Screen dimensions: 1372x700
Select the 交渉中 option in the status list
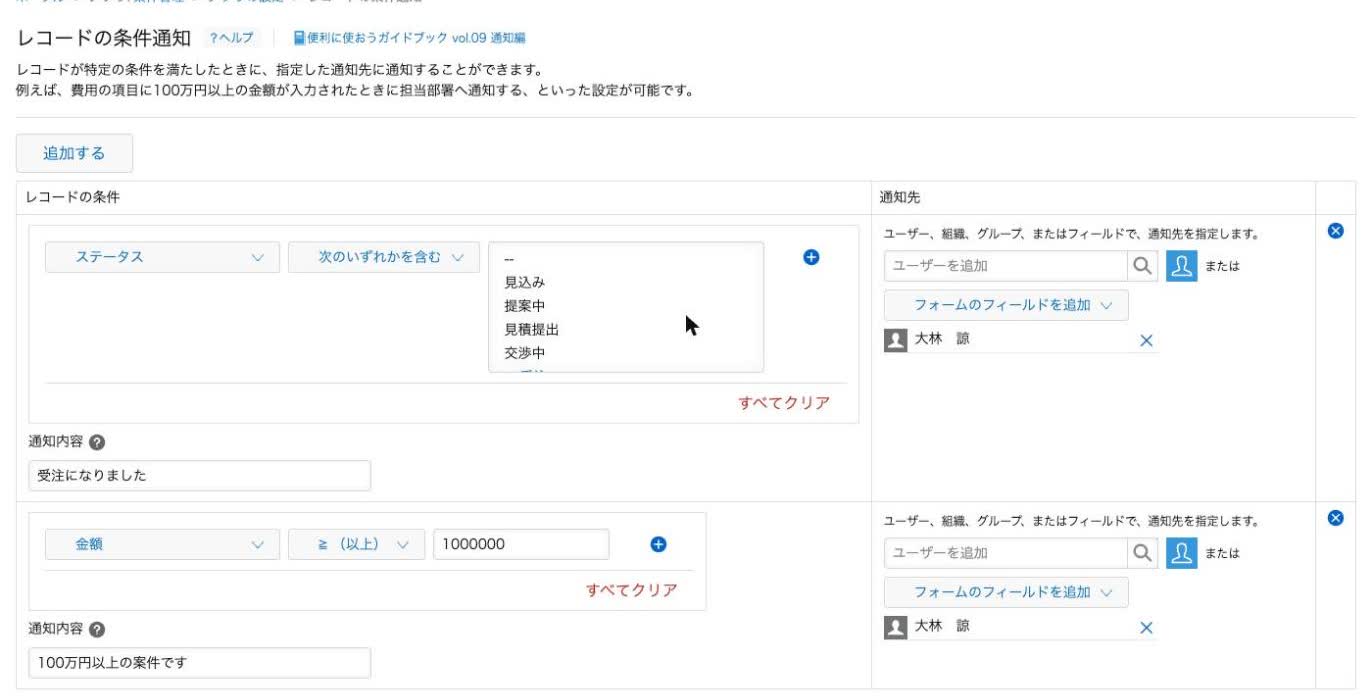coord(524,352)
